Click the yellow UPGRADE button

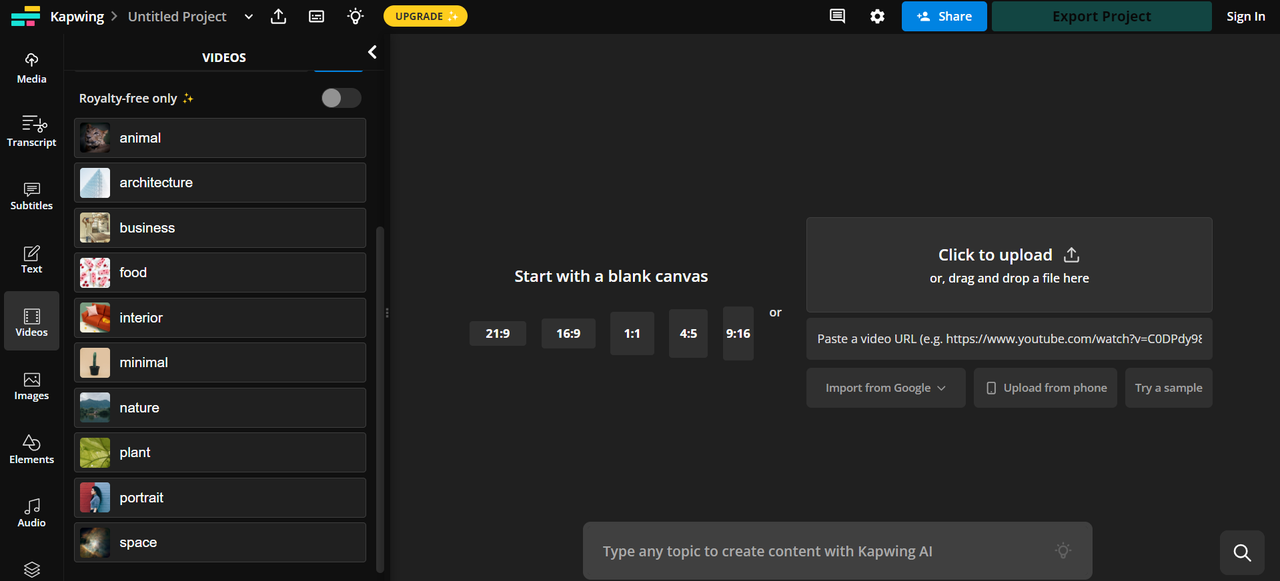tap(425, 16)
